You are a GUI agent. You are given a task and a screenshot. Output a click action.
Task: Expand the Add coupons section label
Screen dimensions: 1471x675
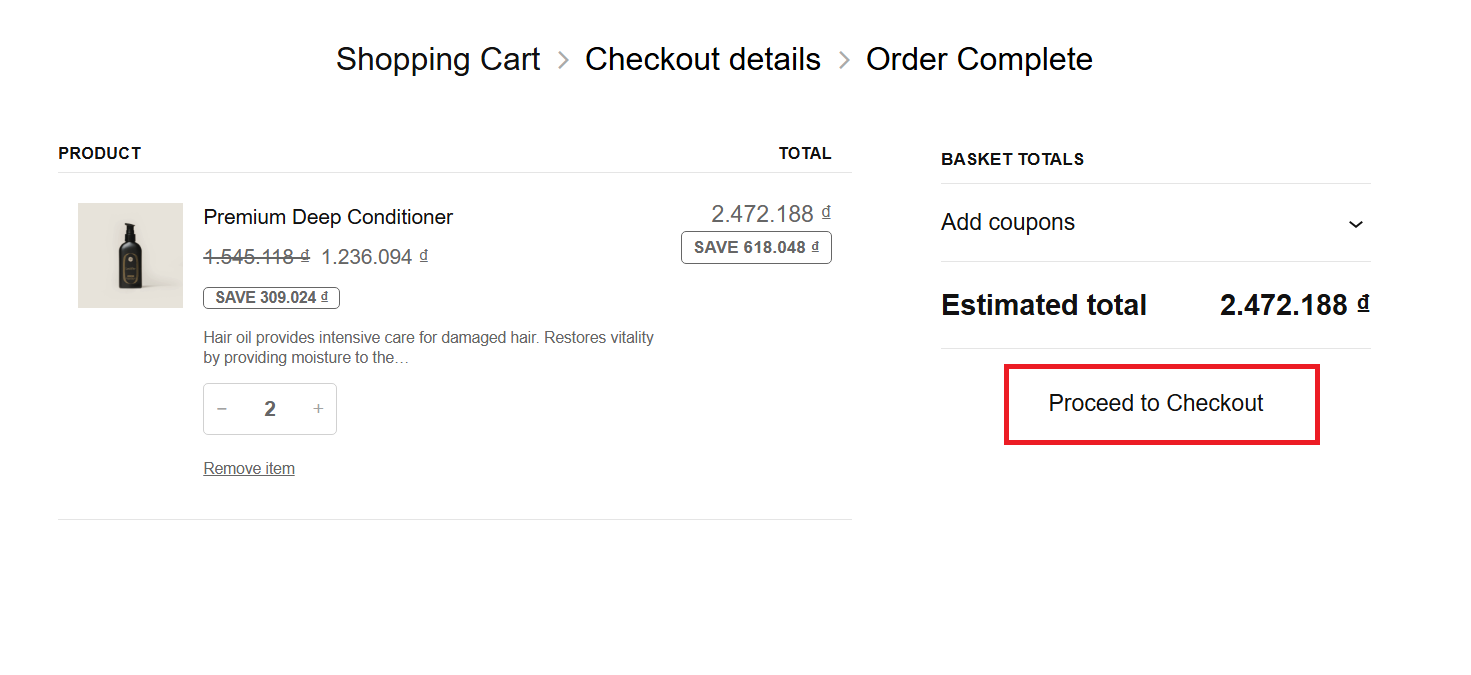pos(1007,222)
